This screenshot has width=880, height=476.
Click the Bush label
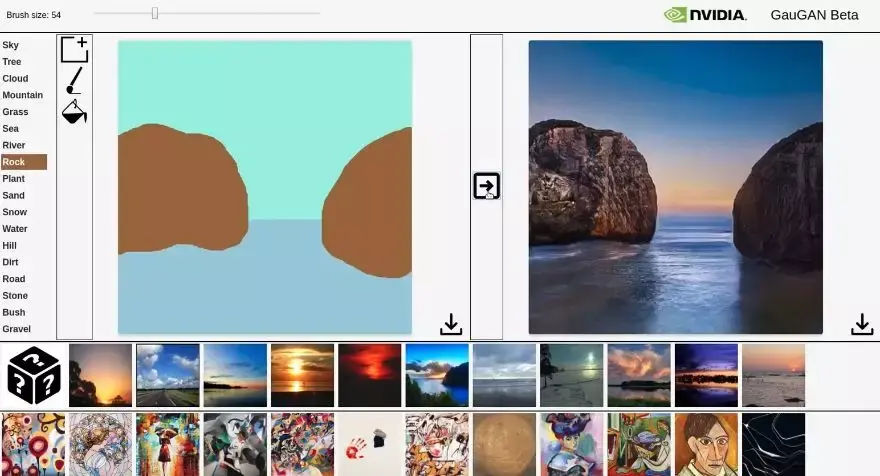click(14, 312)
